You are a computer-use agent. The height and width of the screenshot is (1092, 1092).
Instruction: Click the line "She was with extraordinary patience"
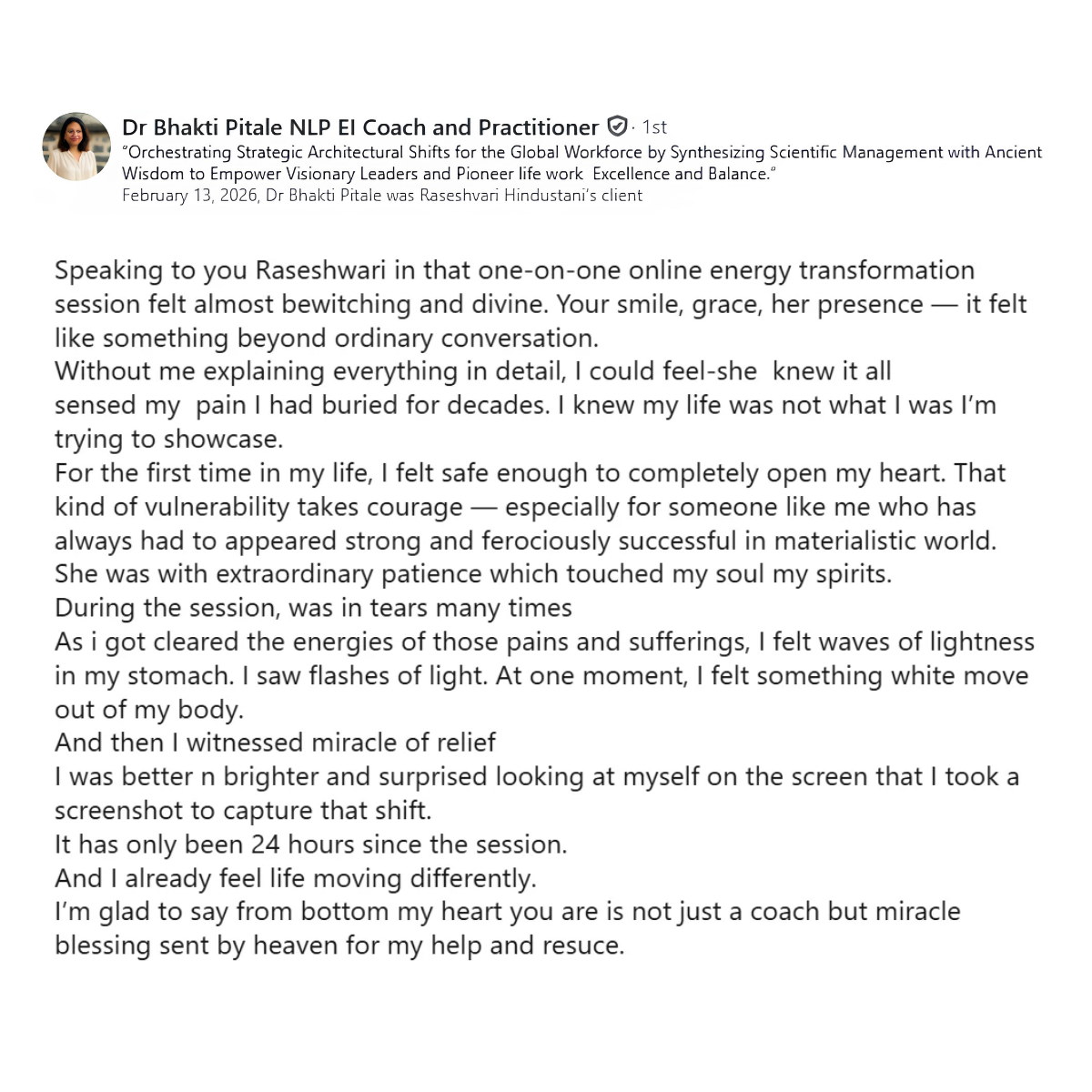pos(473,574)
